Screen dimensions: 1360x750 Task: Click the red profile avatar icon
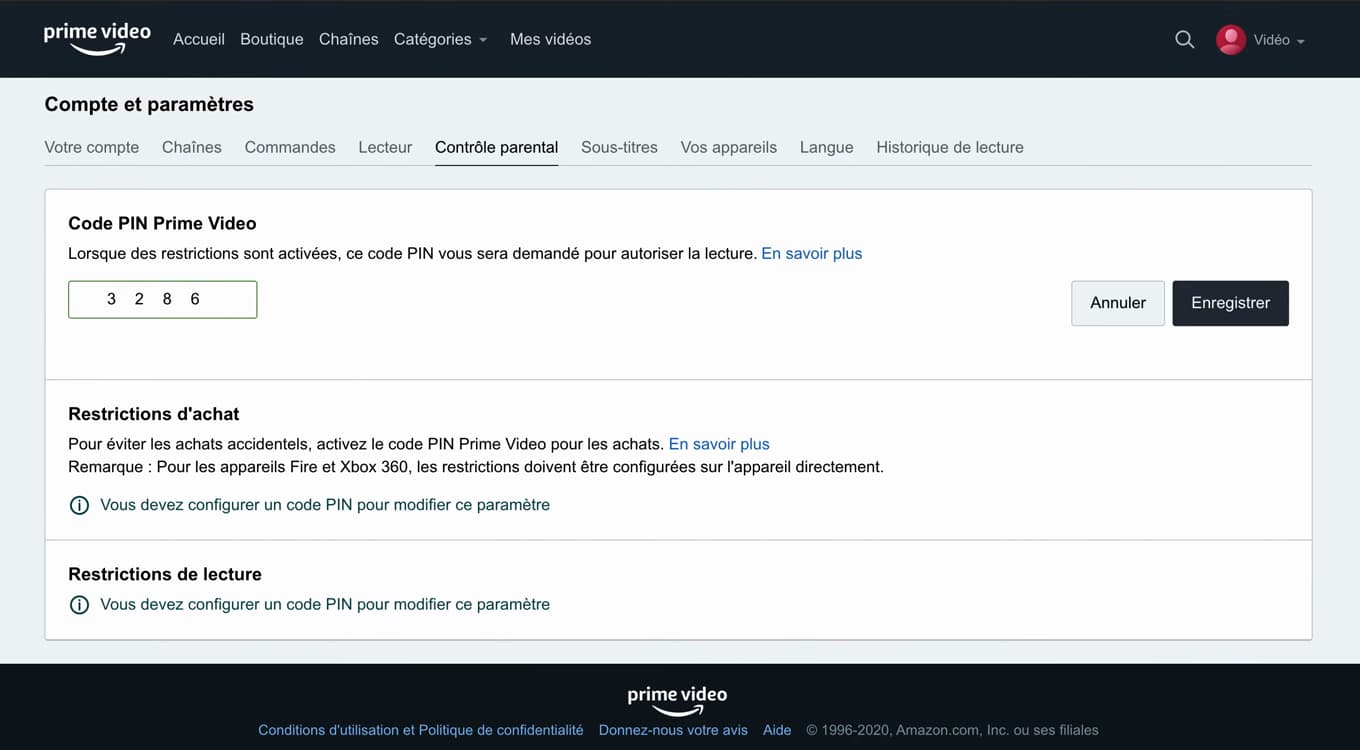(x=1231, y=40)
